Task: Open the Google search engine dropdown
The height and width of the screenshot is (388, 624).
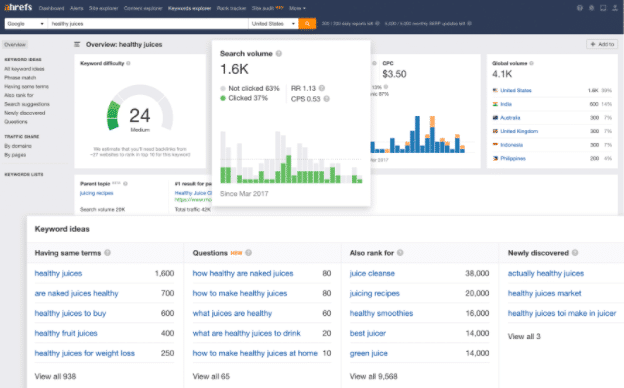Action: 25,24
